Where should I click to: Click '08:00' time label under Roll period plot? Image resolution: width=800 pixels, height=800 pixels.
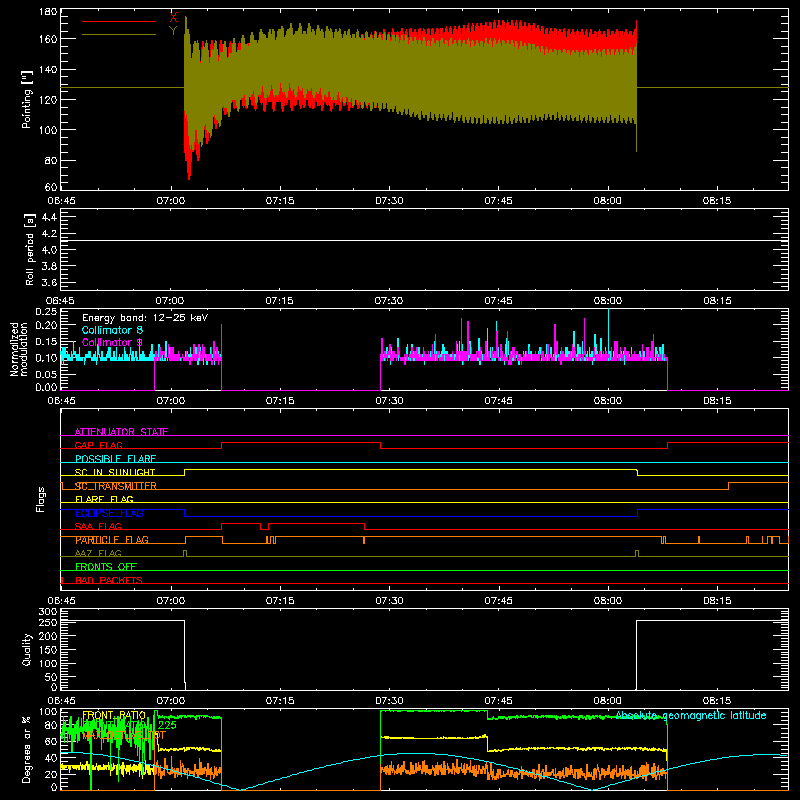pyautogui.click(x=608, y=301)
